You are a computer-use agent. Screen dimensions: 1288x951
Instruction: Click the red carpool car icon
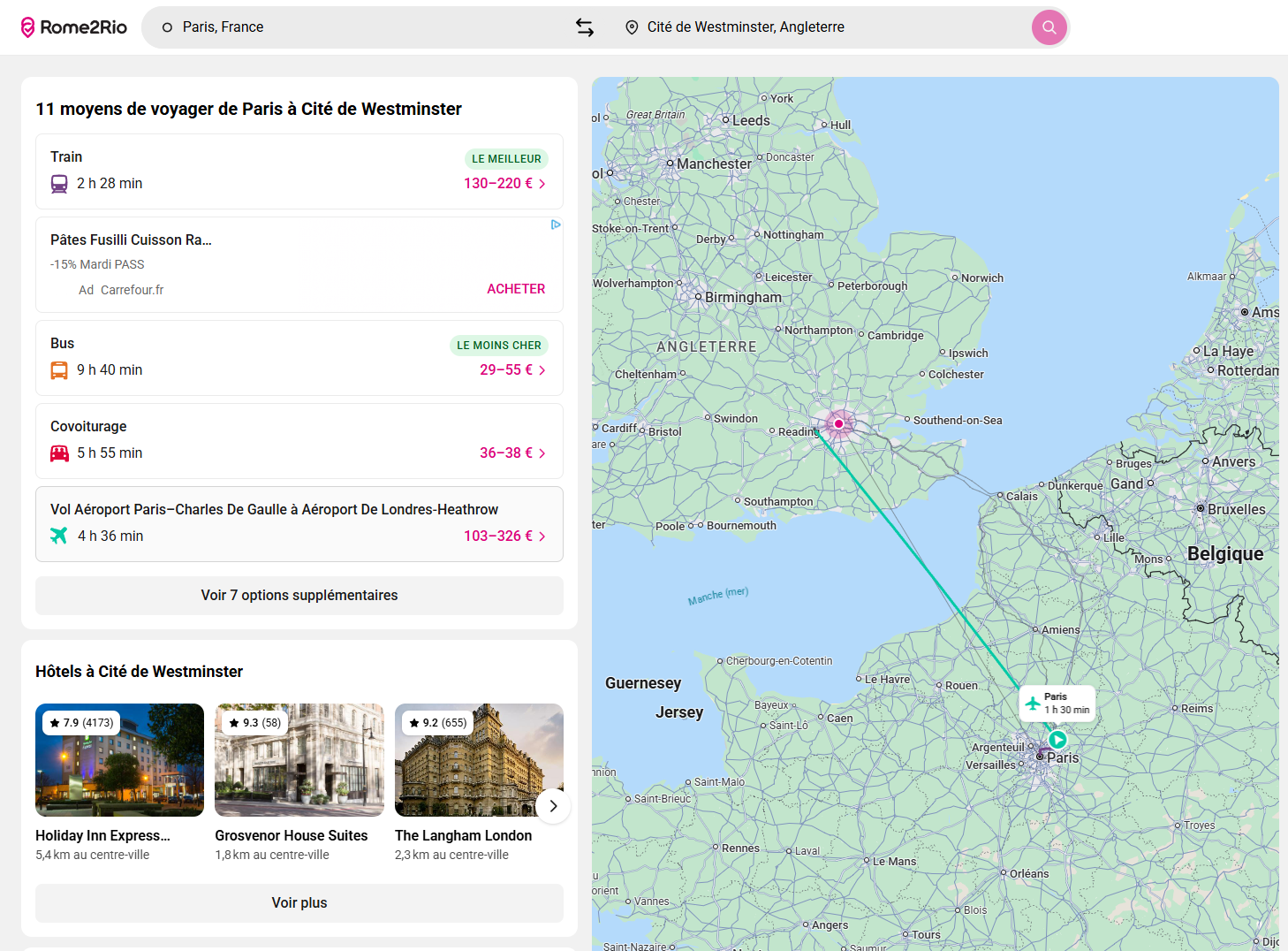click(x=59, y=453)
